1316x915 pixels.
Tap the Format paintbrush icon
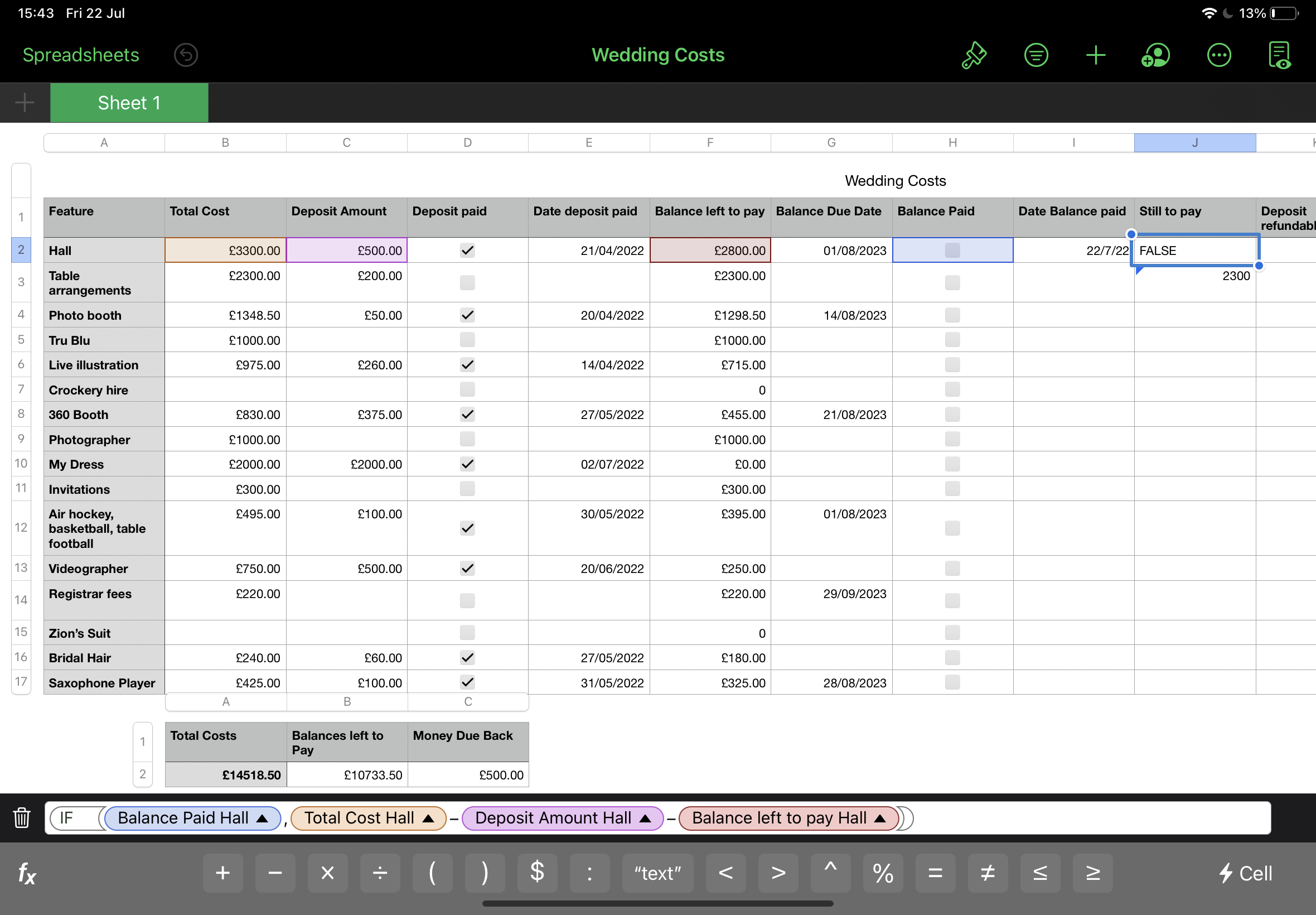974,56
